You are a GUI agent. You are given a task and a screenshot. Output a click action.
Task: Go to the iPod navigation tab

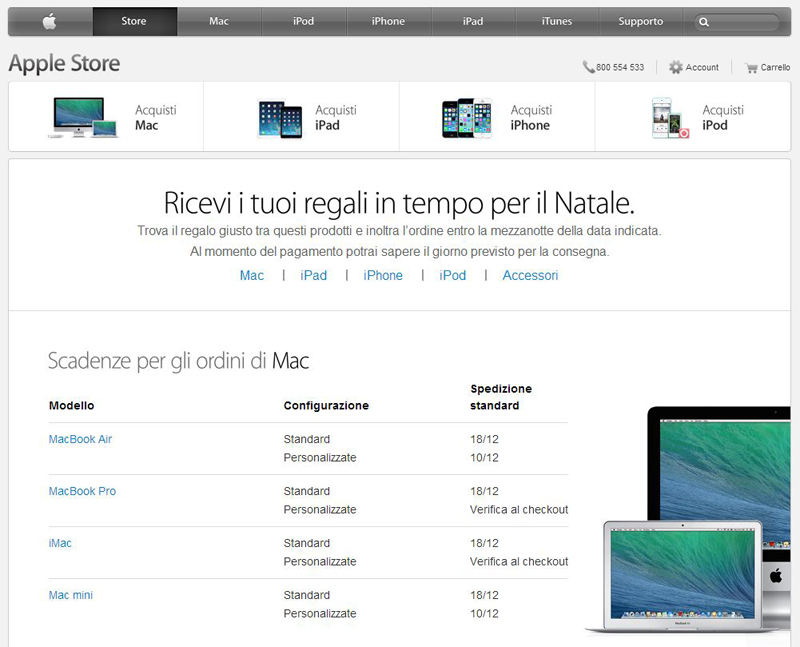[x=304, y=21]
